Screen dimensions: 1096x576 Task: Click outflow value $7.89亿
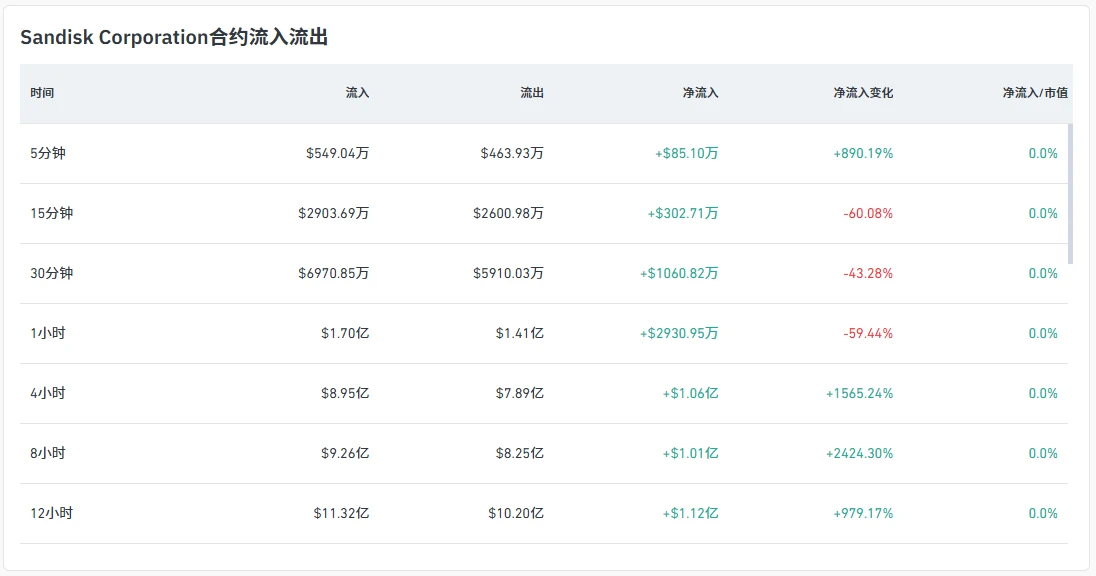click(520, 394)
